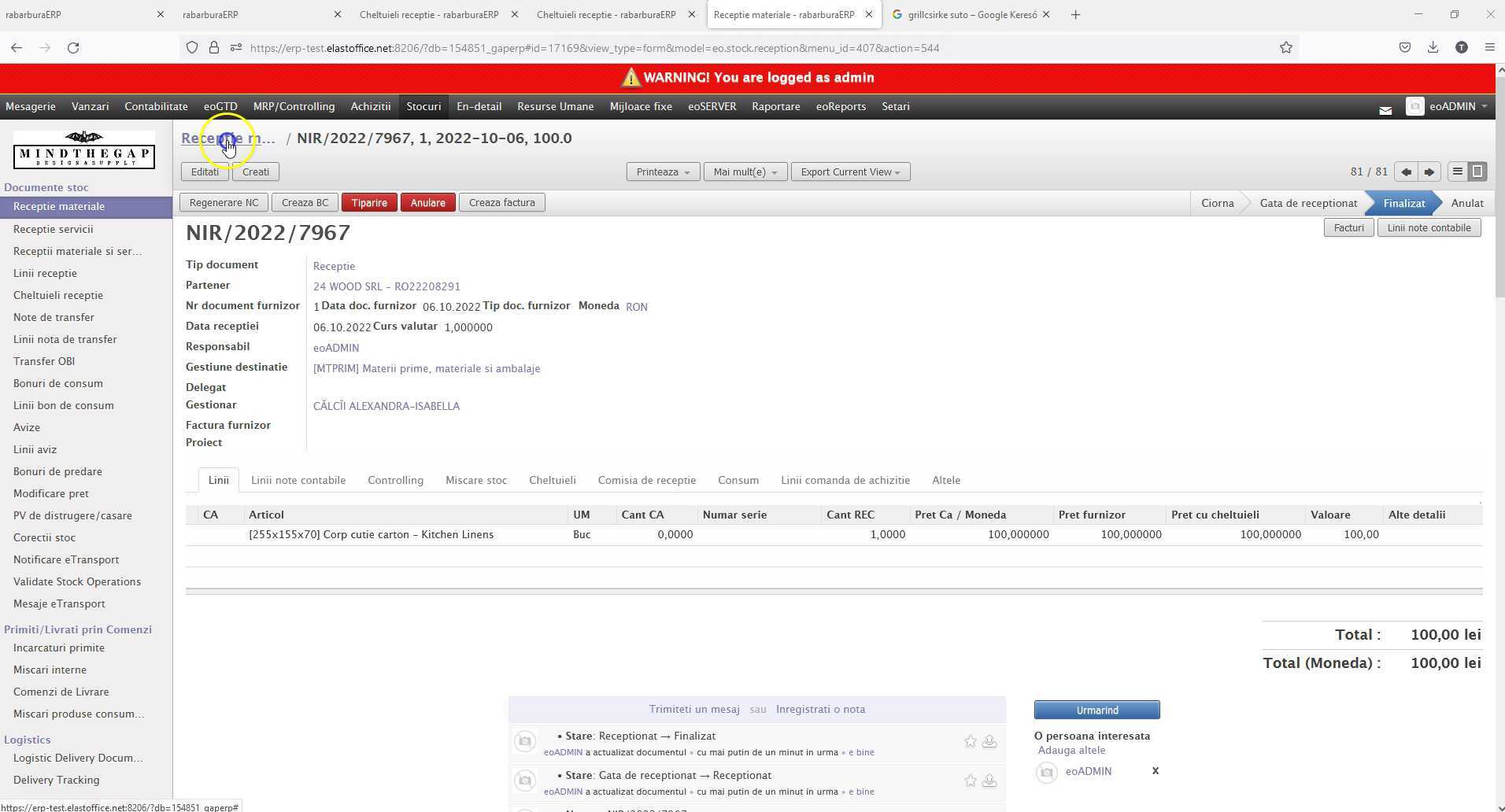
Task: Open Firefox downloads panel
Action: point(1433,48)
